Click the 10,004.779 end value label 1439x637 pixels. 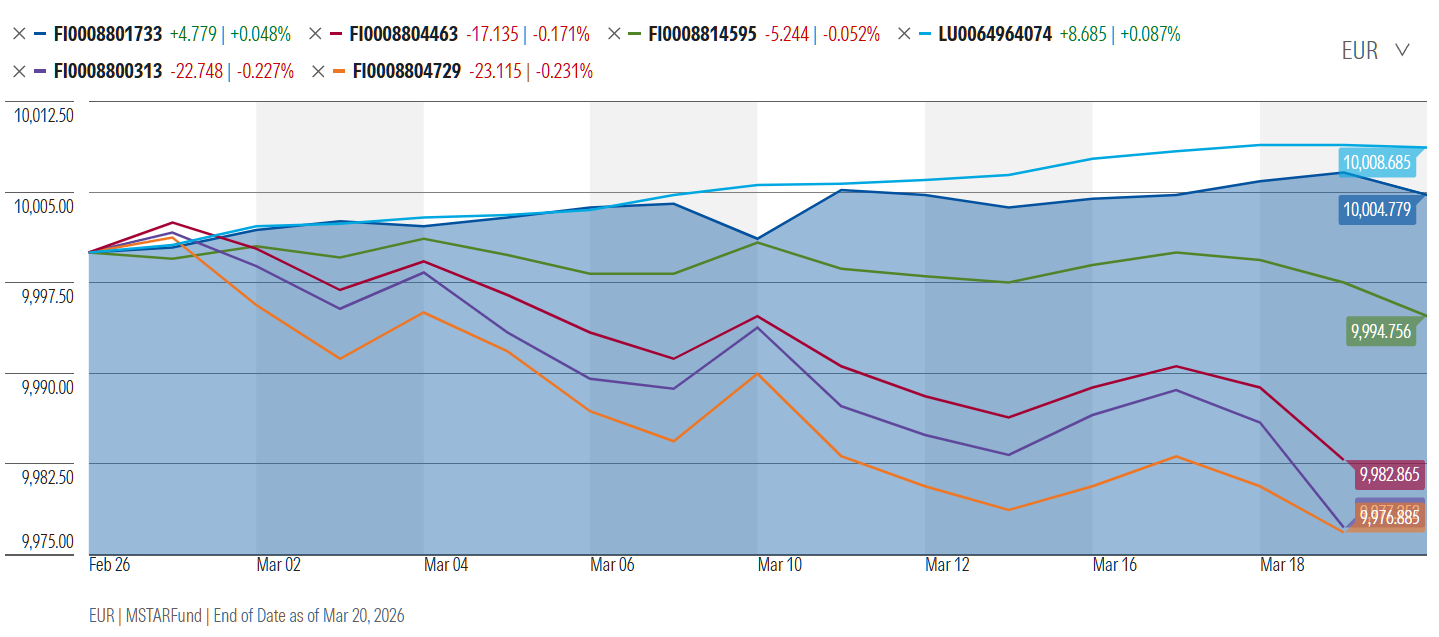(1376, 209)
